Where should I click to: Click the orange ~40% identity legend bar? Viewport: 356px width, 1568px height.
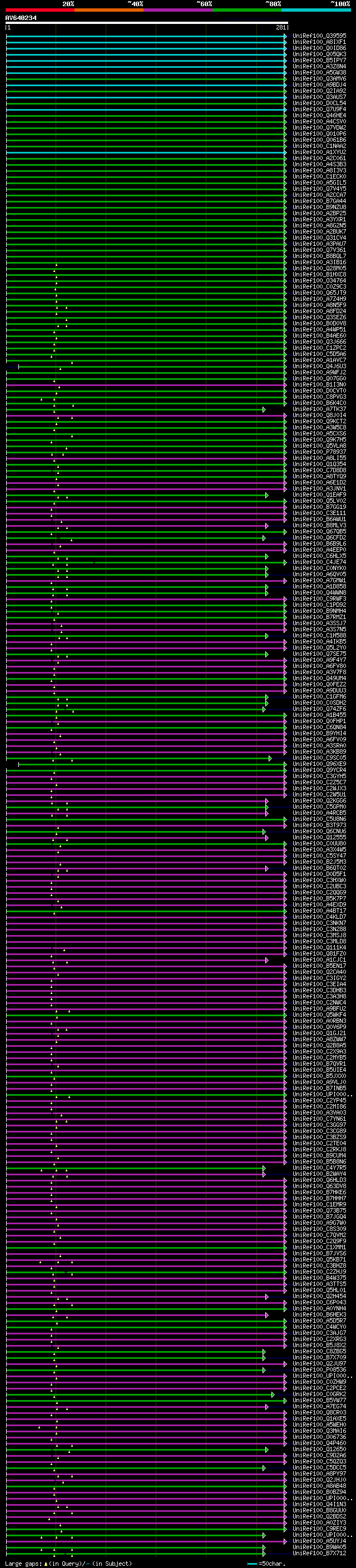click(x=109, y=10)
